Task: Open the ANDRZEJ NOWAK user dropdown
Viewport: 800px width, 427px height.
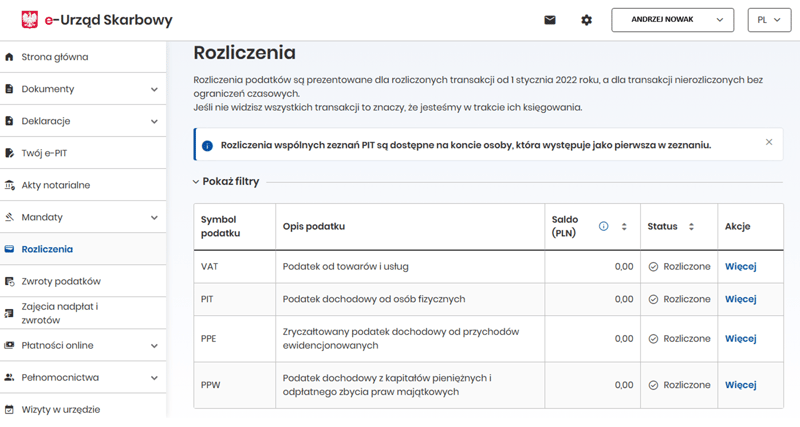Action: (672, 20)
